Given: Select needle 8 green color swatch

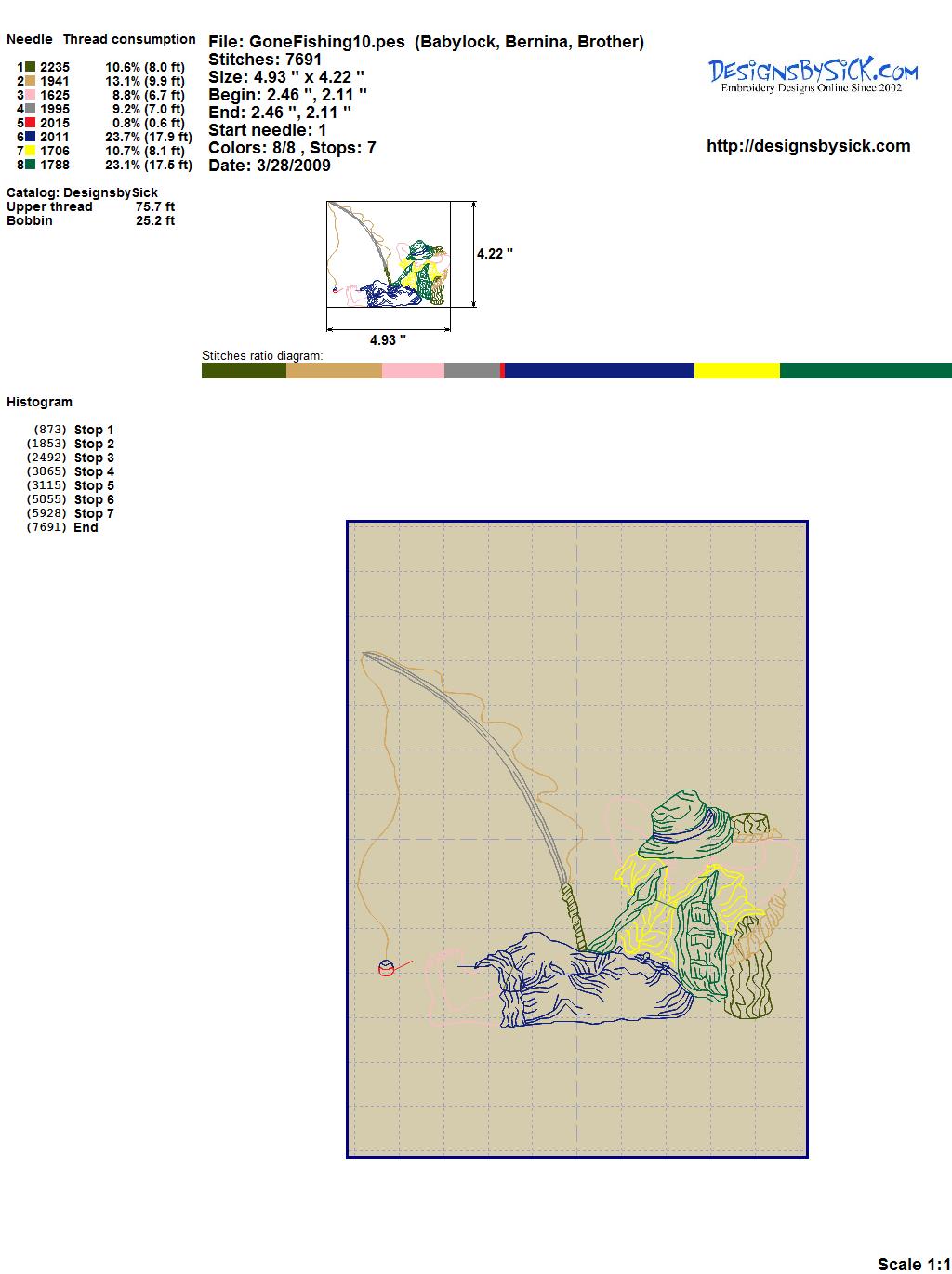Looking at the screenshot, I should click(x=31, y=165).
